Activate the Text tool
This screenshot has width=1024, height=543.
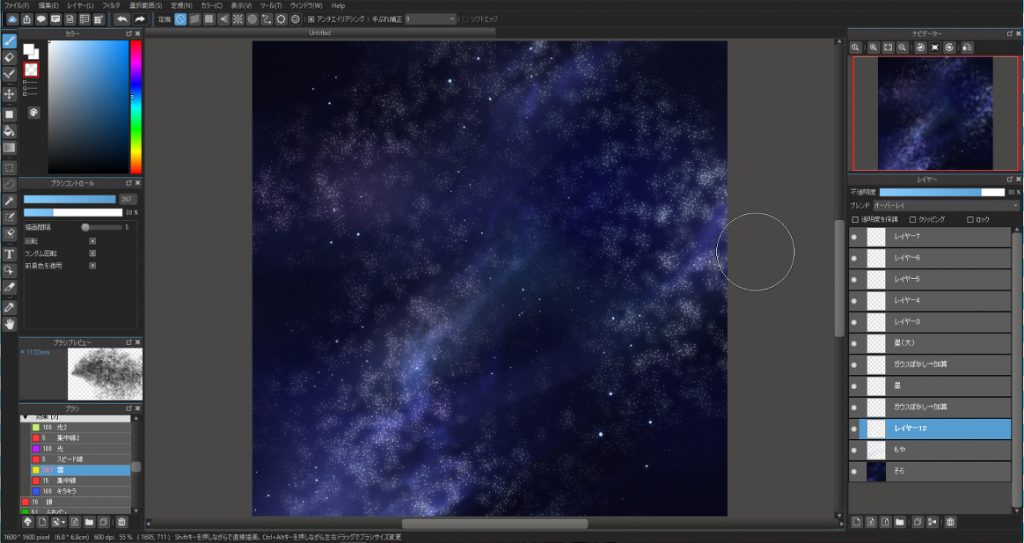tap(9, 254)
